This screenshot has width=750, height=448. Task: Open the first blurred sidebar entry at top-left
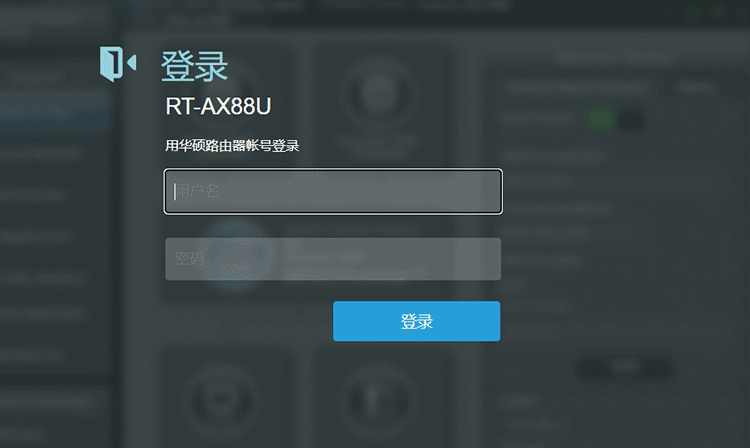(x=53, y=17)
